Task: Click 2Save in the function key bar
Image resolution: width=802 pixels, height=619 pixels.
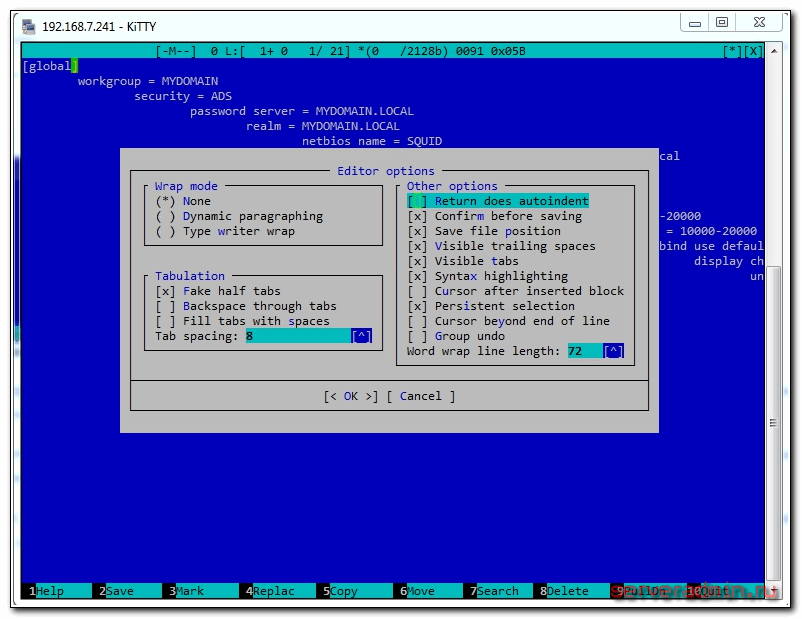Action: coord(117,591)
